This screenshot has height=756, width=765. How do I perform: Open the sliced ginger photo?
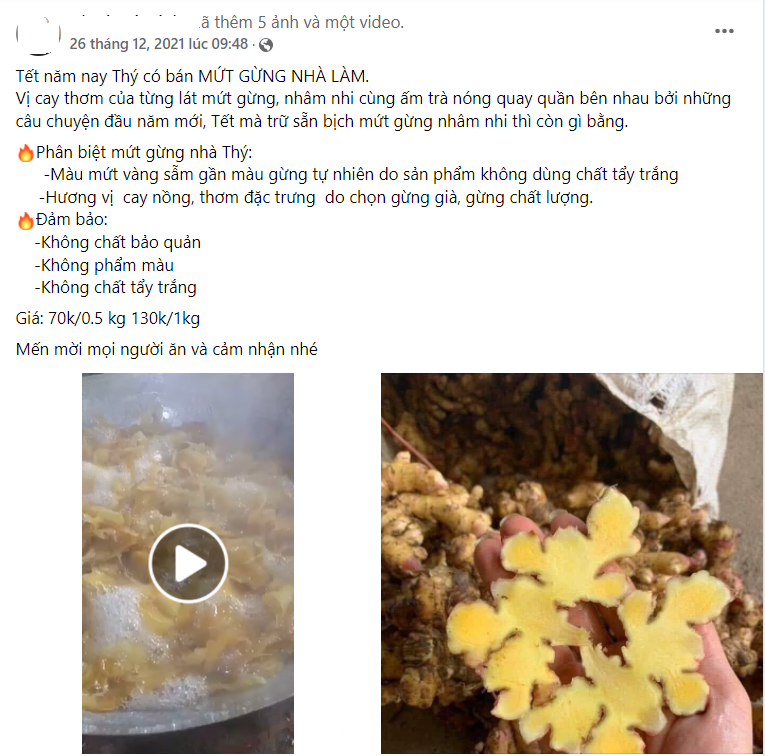[x=571, y=563]
